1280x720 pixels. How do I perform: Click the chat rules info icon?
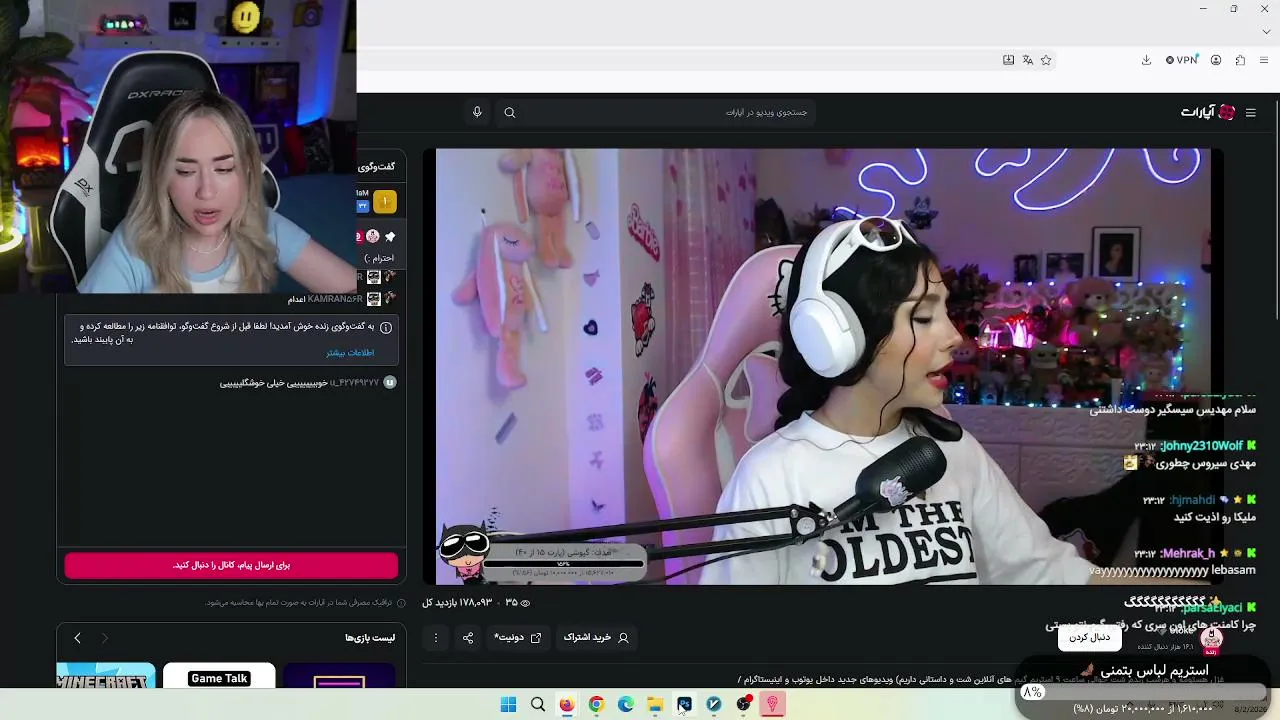386,327
